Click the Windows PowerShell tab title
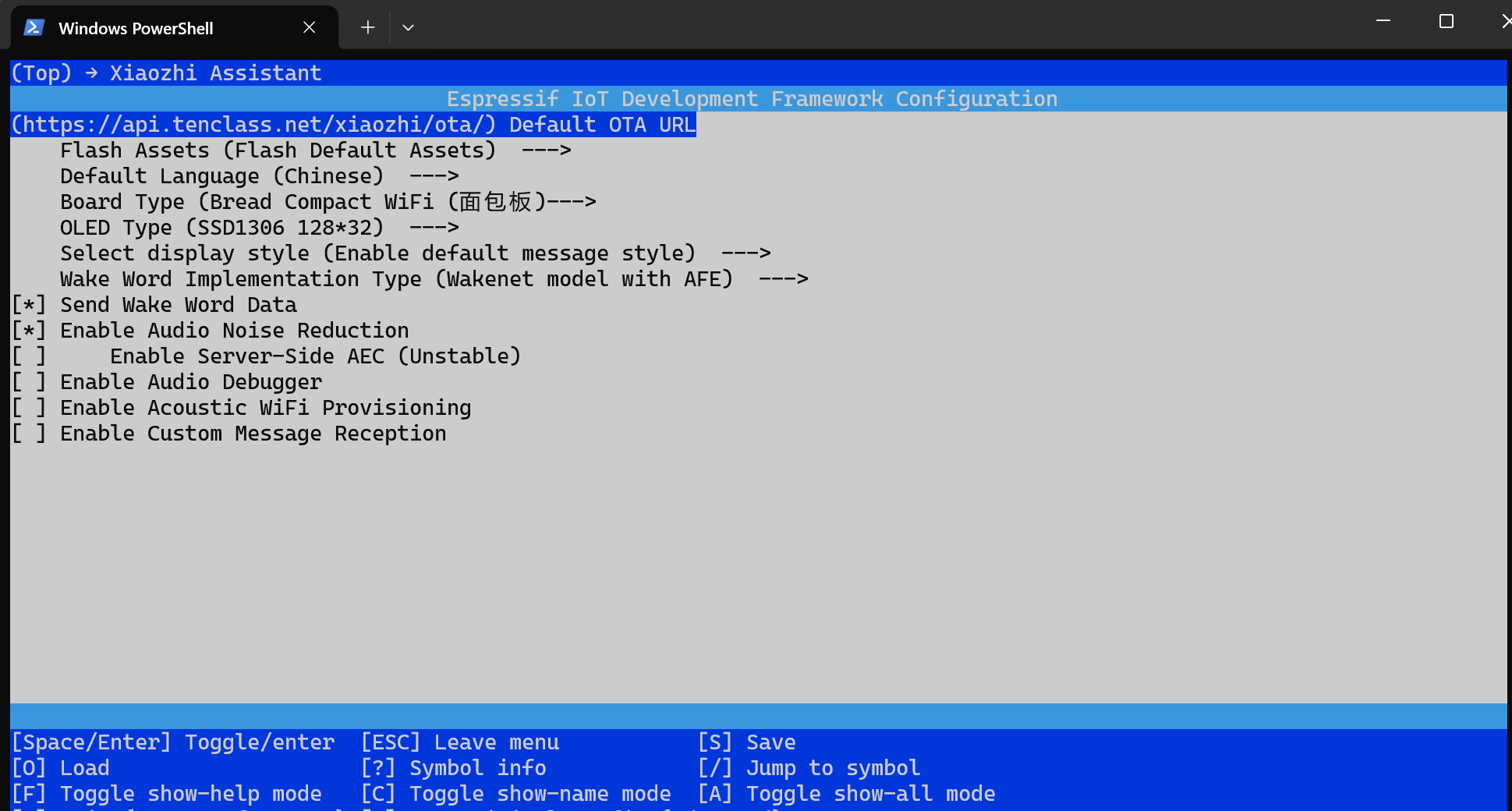 coord(136,28)
